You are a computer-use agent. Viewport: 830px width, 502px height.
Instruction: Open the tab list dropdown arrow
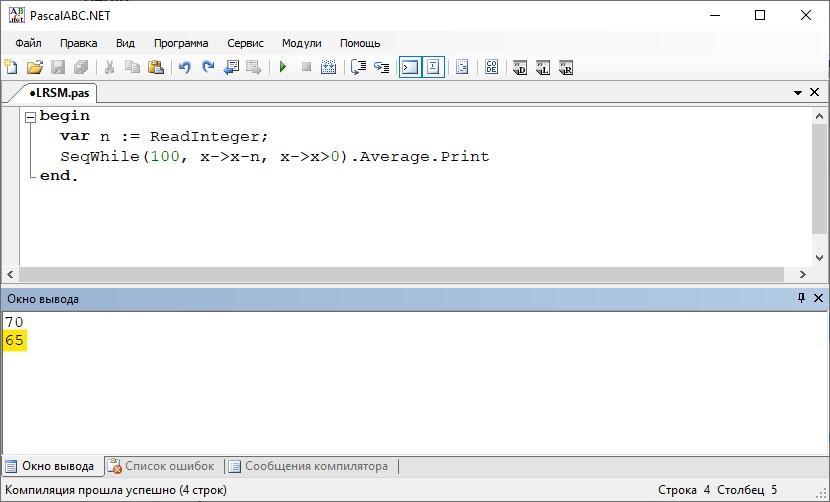coord(798,93)
